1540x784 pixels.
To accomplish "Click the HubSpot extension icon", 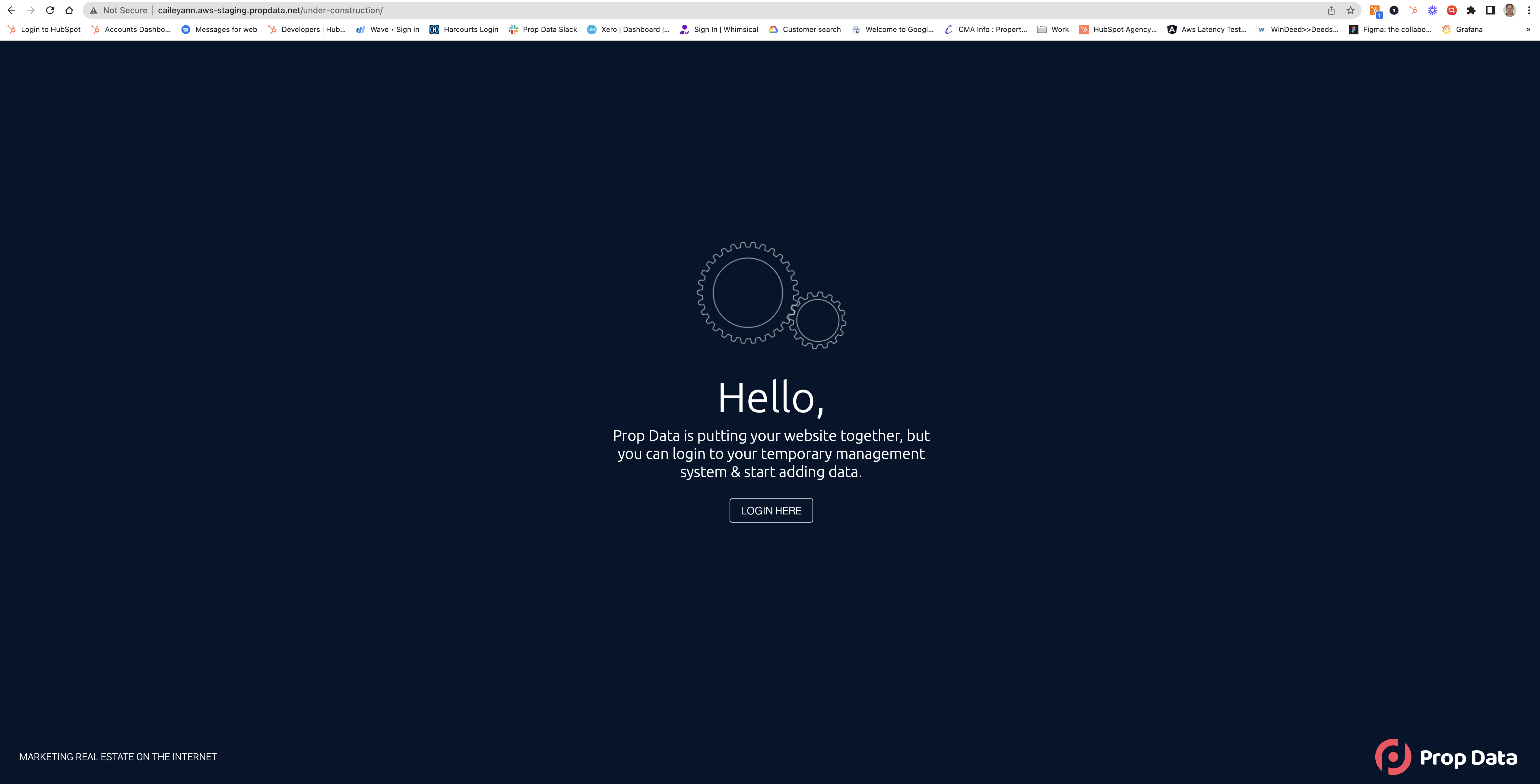I will [x=1413, y=10].
